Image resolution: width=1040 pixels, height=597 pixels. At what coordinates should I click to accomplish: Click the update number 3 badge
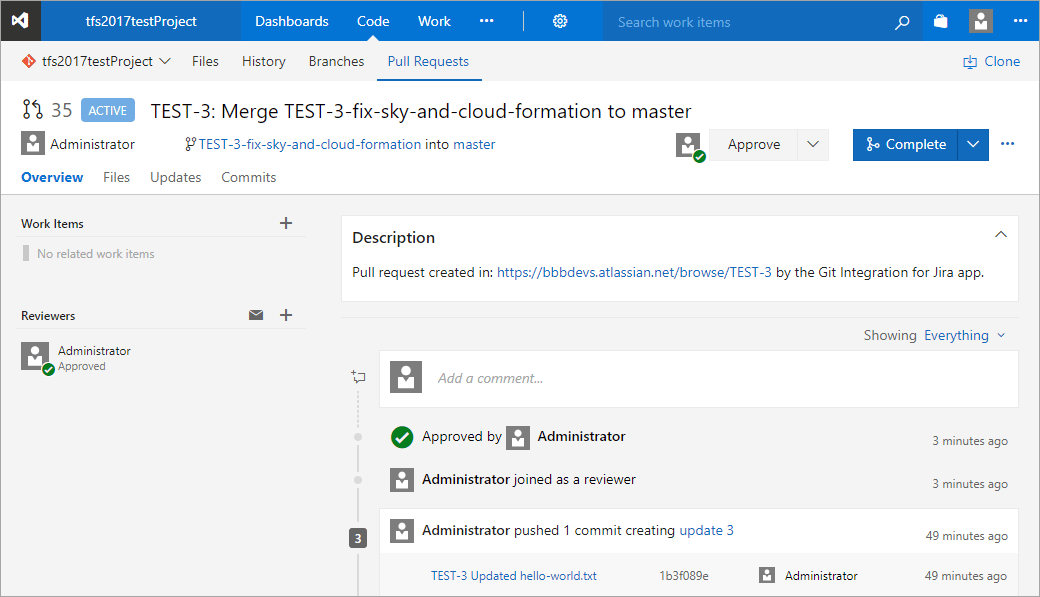click(x=358, y=538)
